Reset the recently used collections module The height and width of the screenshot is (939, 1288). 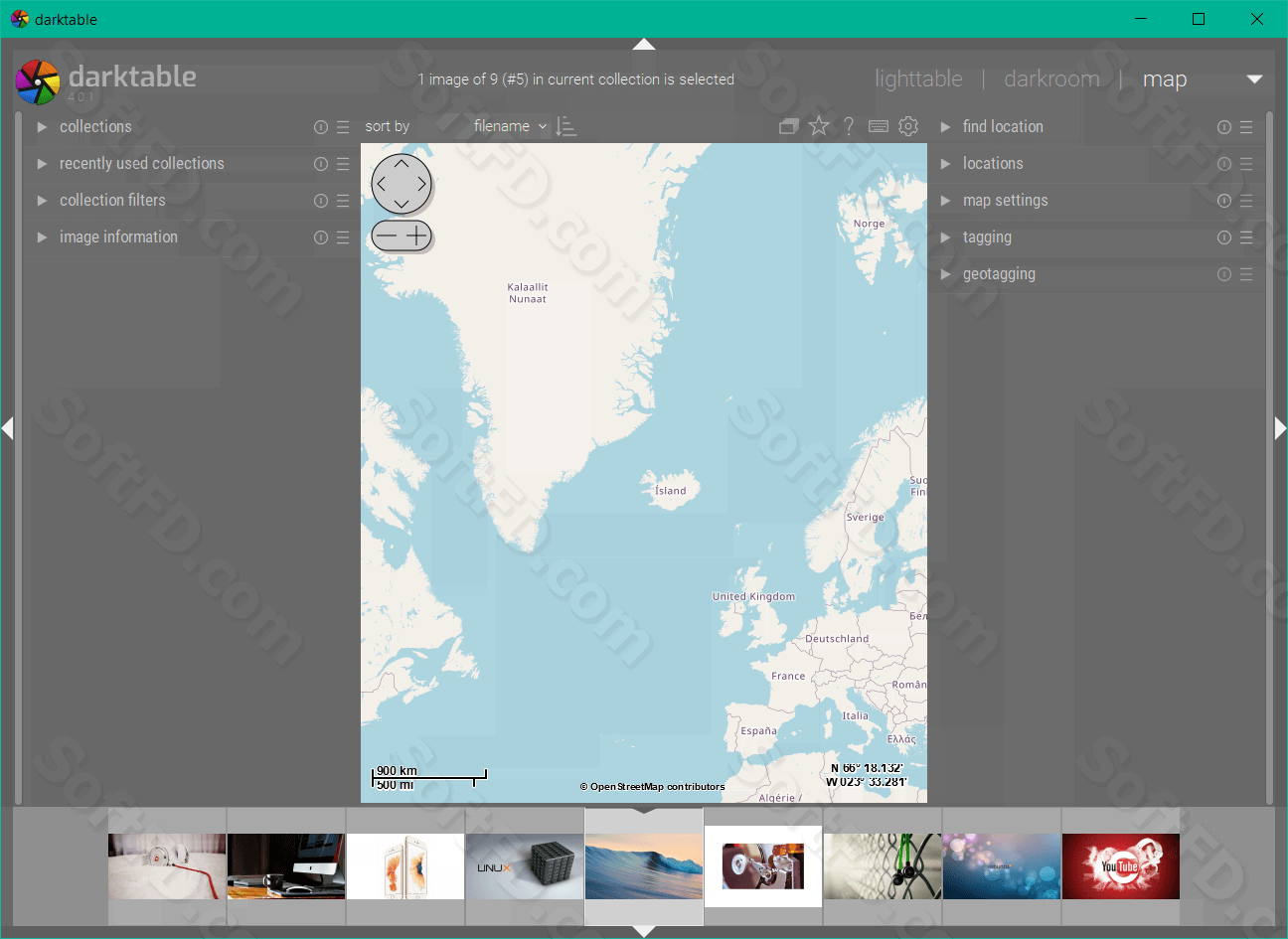point(321,164)
